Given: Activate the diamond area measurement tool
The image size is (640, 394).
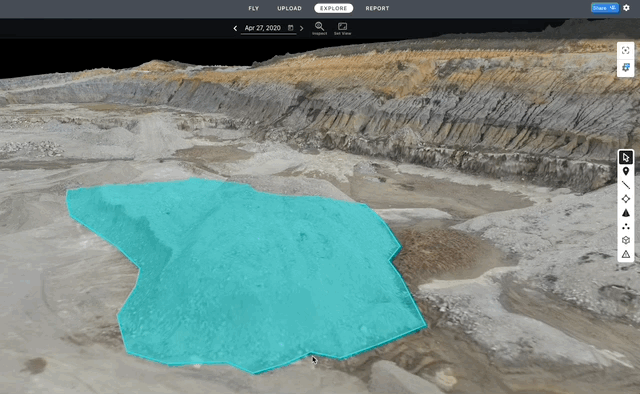Looking at the screenshot, I should coord(626,199).
